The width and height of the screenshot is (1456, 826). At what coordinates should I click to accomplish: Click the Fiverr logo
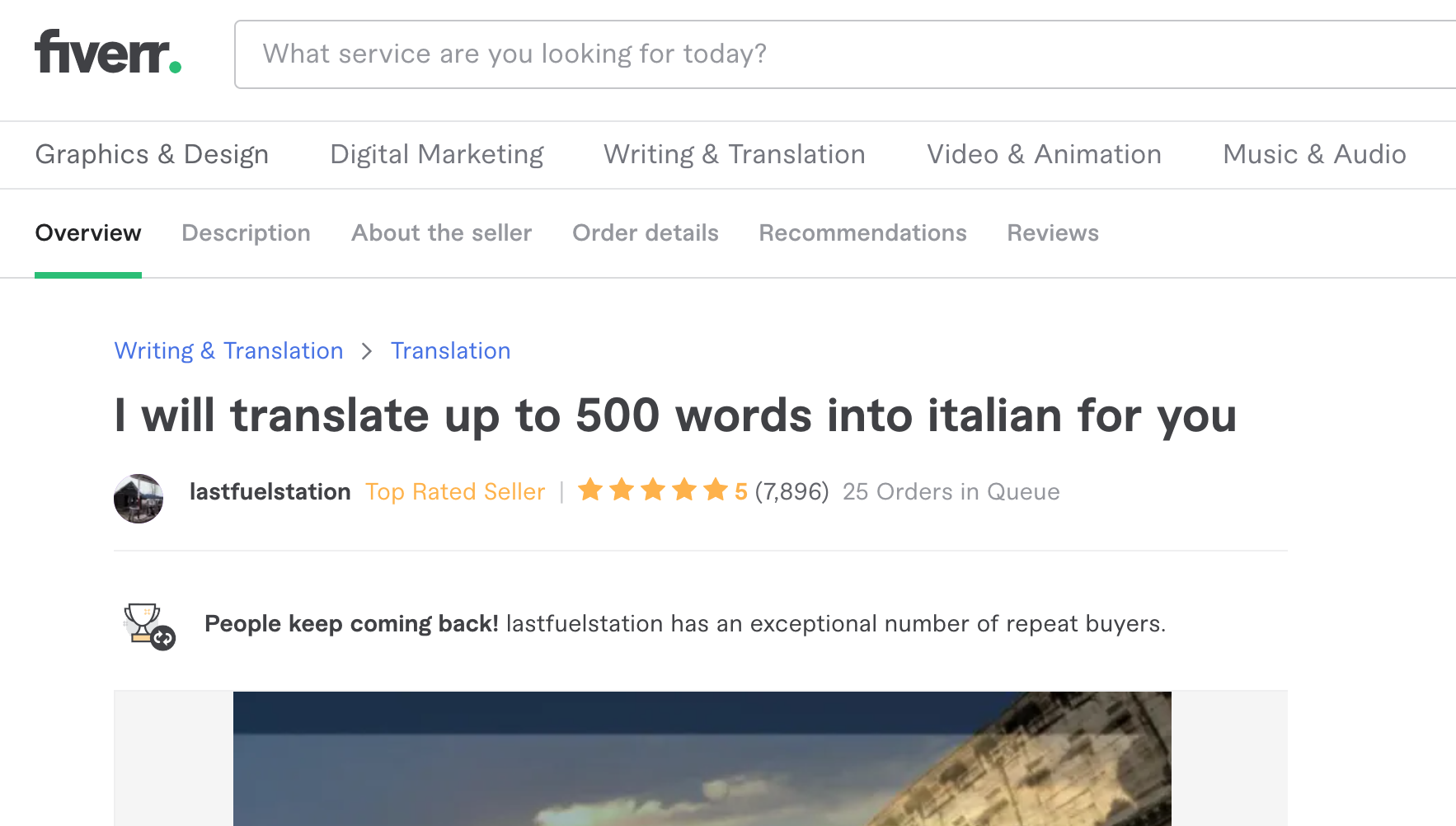[108, 54]
